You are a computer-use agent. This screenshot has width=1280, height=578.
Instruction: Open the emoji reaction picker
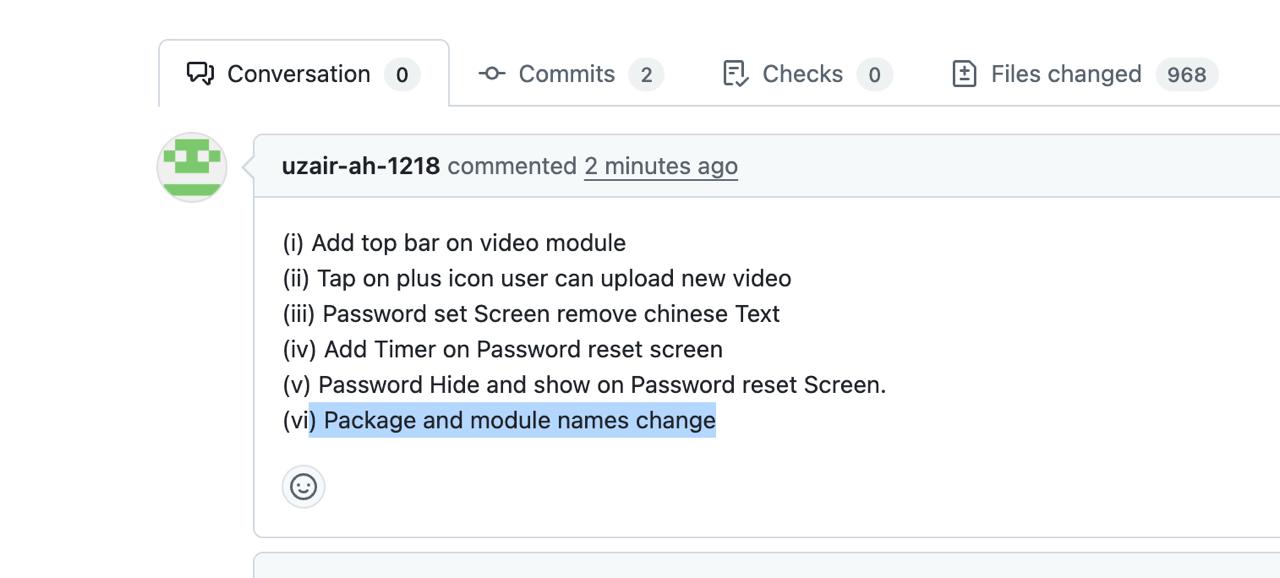point(304,487)
